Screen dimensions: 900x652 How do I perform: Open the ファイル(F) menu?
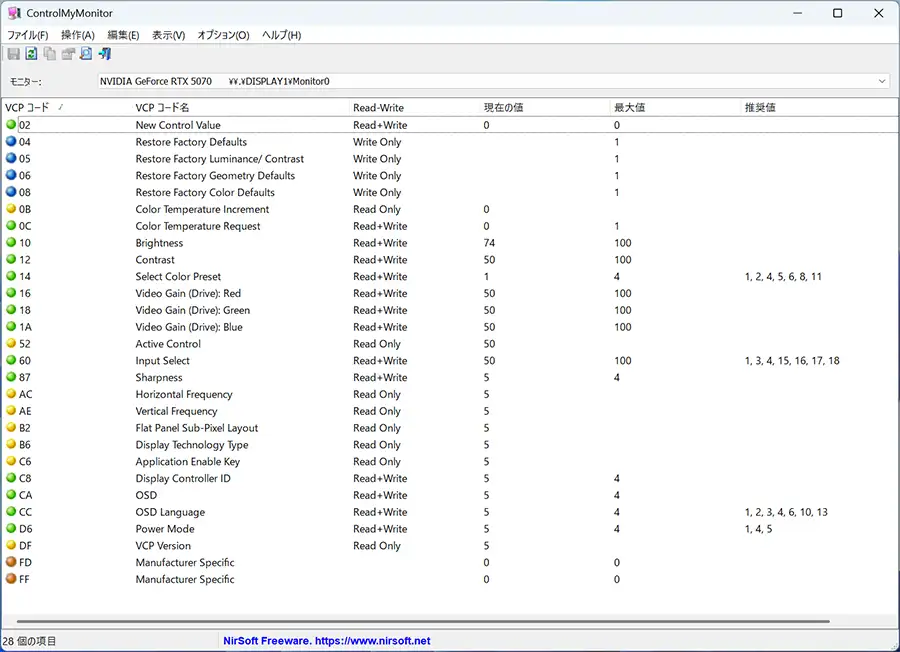pyautogui.click(x=27, y=35)
